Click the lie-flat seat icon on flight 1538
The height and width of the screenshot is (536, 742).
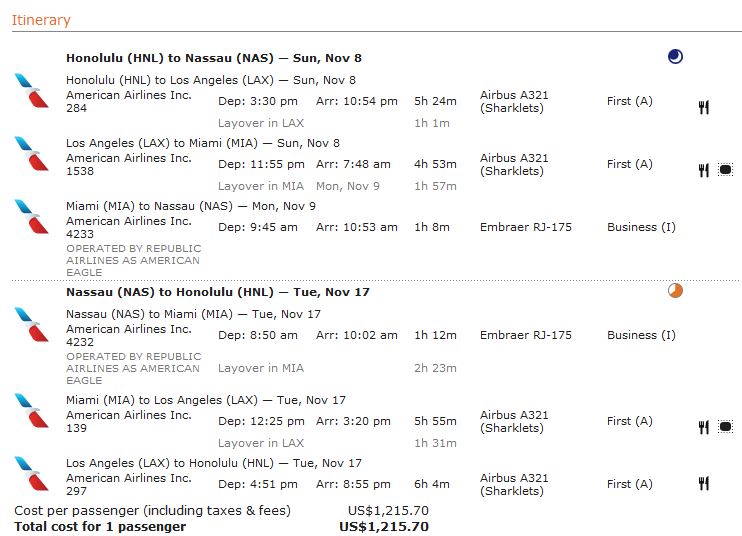tap(725, 170)
